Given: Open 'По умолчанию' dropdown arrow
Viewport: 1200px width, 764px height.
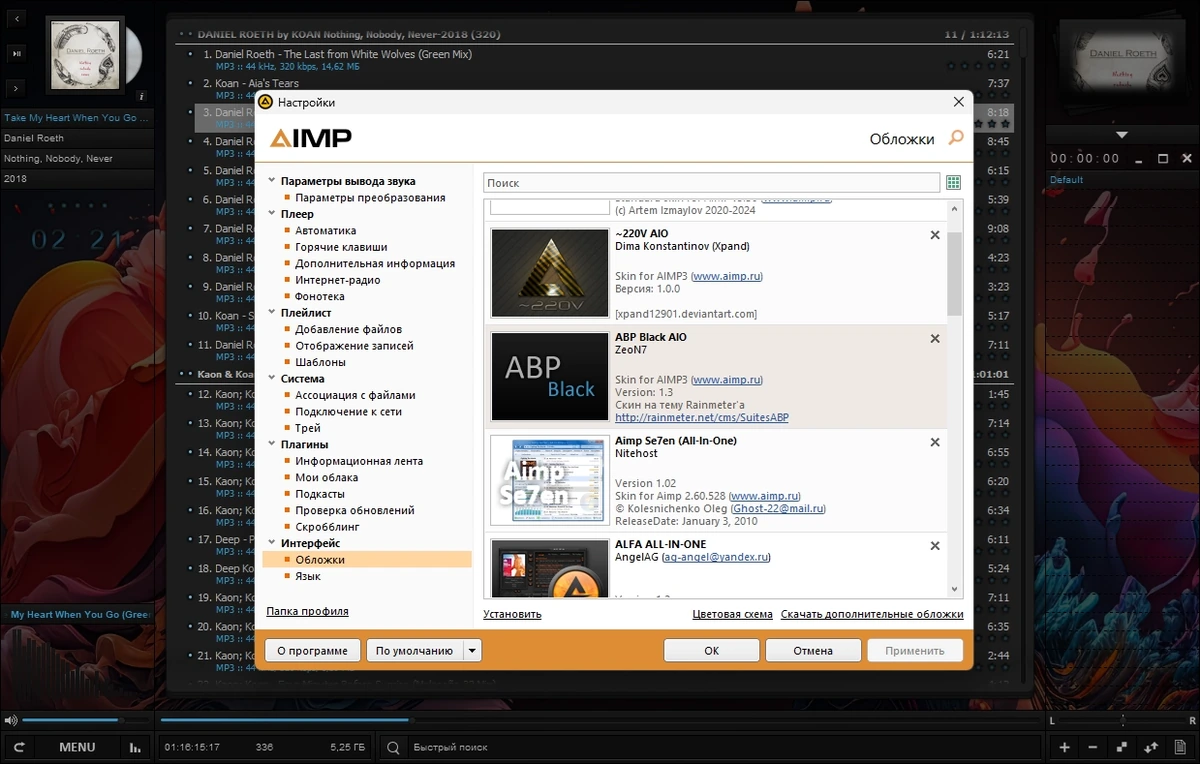Looking at the screenshot, I should [x=472, y=650].
